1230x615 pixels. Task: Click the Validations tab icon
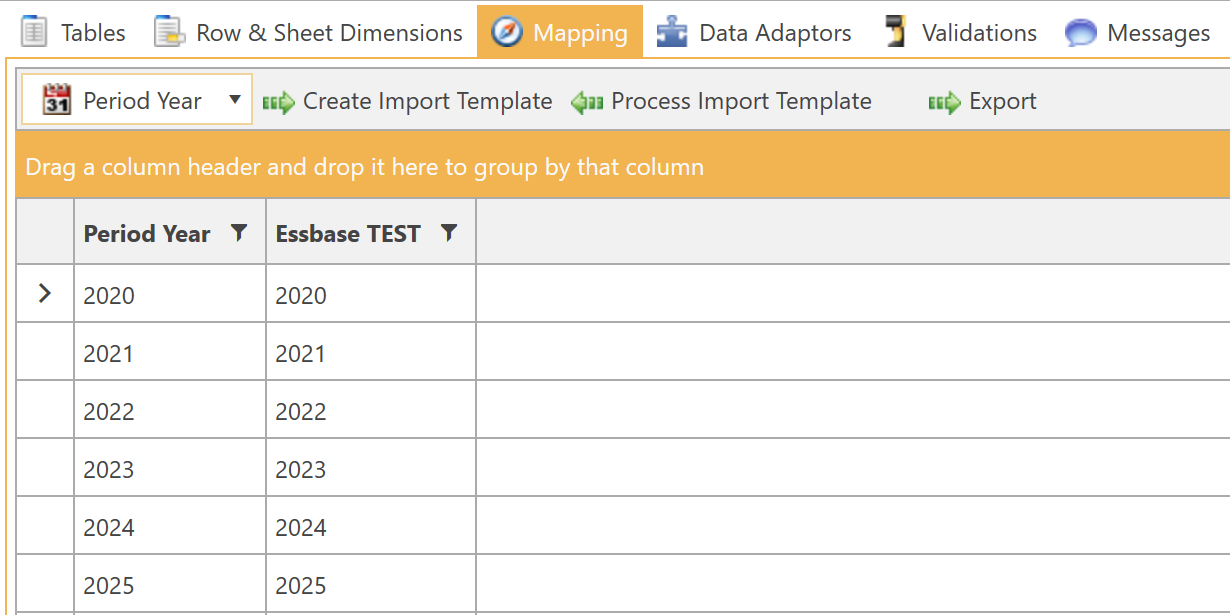pyautogui.click(x=896, y=32)
